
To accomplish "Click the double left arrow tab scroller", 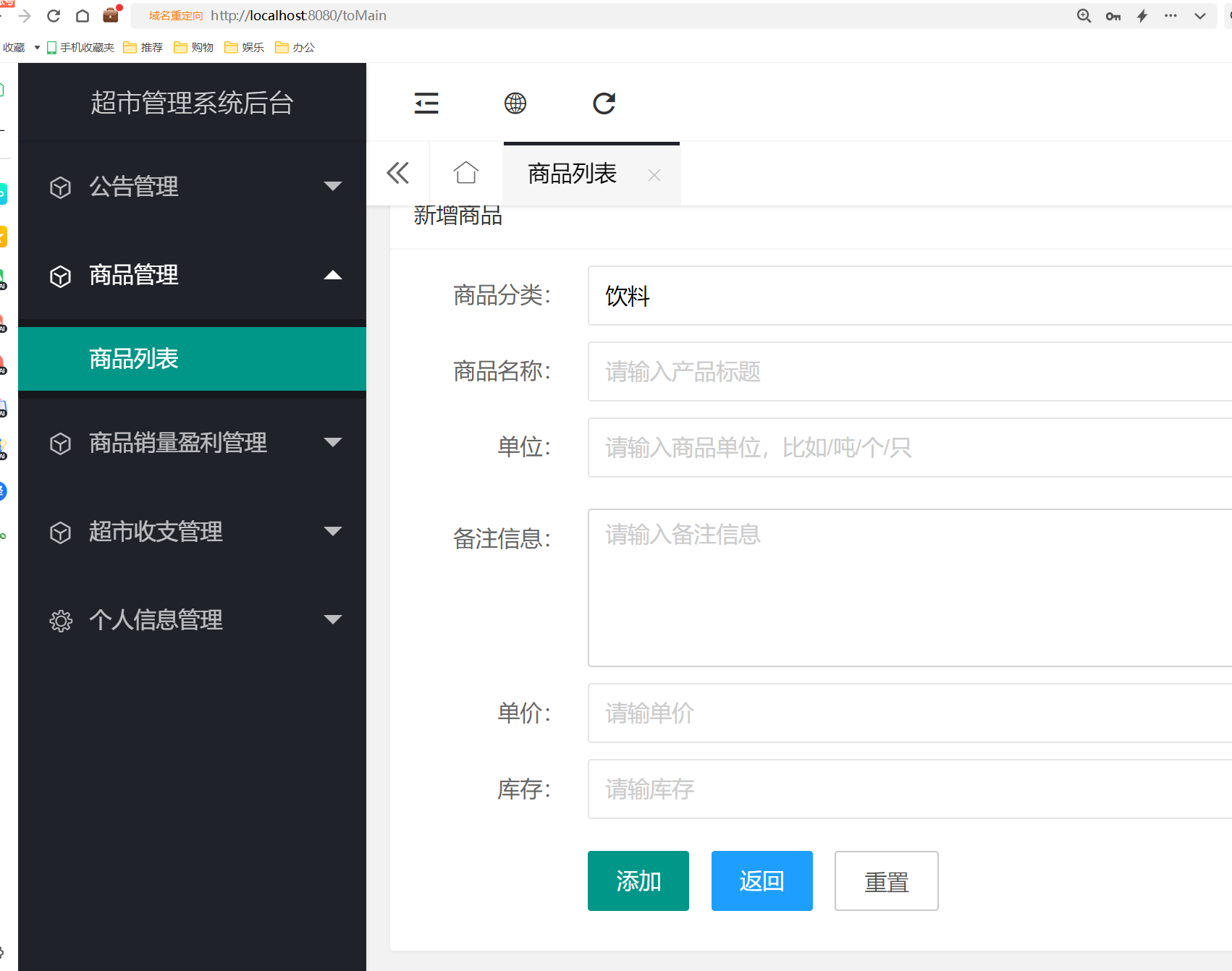I will point(398,174).
